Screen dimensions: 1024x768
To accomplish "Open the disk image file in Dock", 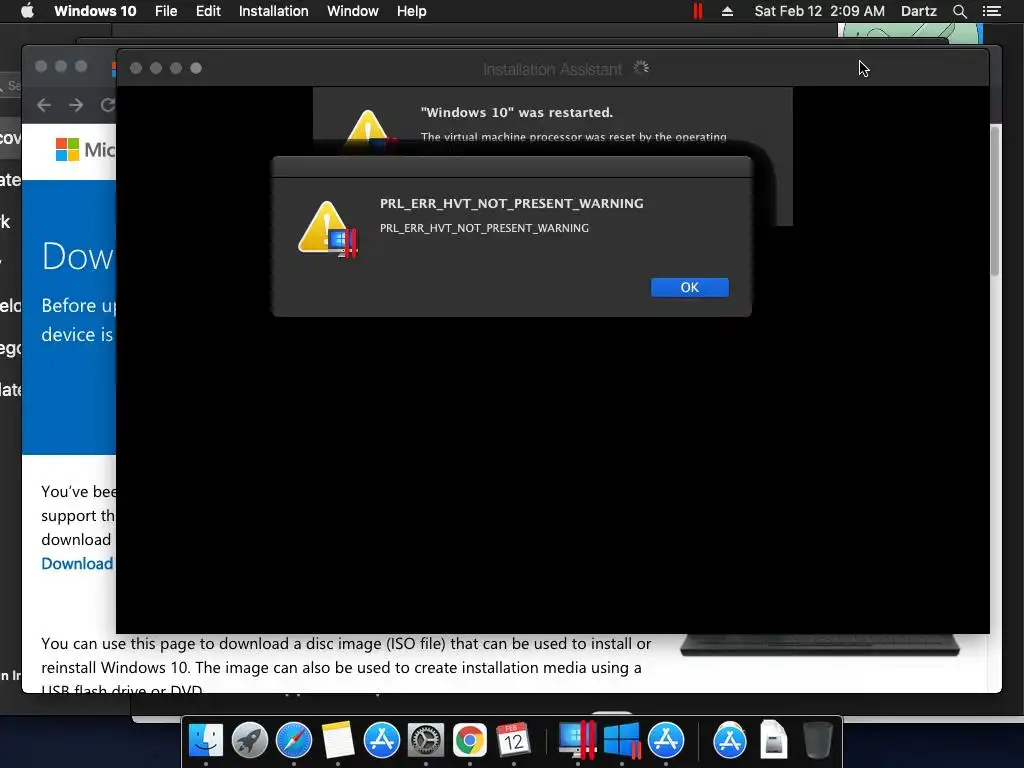I will click(x=773, y=739).
